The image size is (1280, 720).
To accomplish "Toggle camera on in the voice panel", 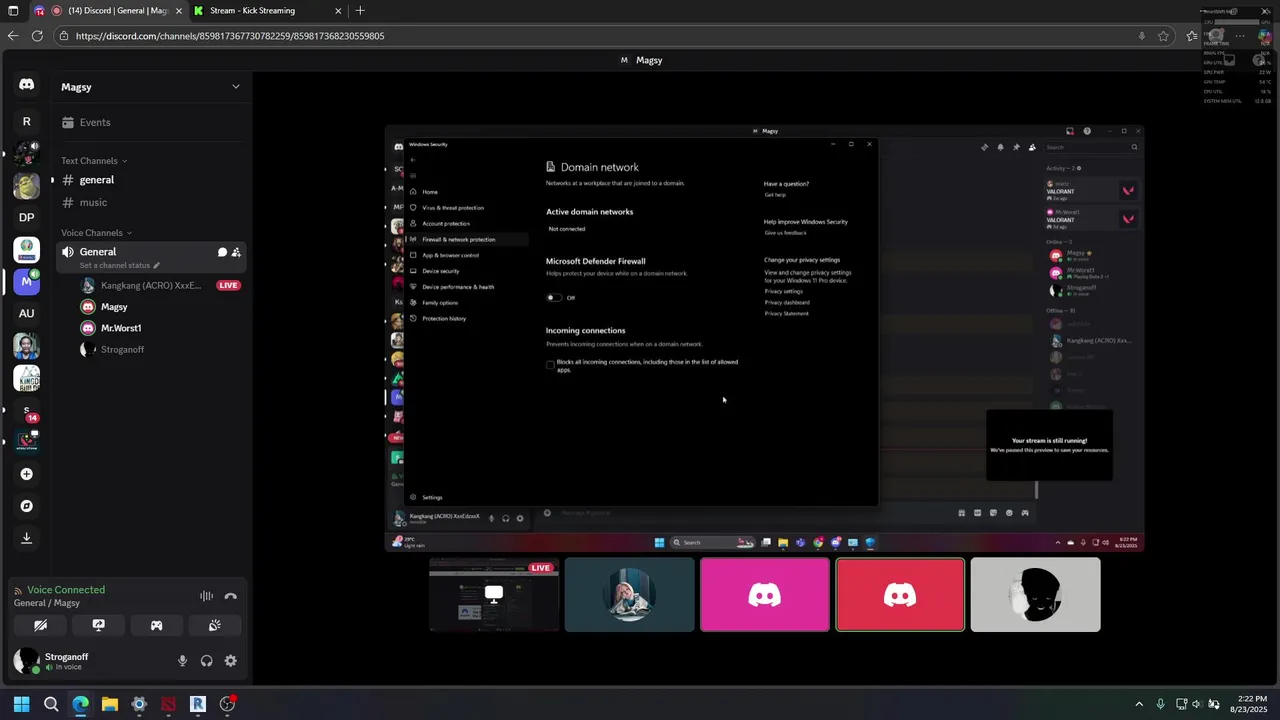I will point(40,625).
